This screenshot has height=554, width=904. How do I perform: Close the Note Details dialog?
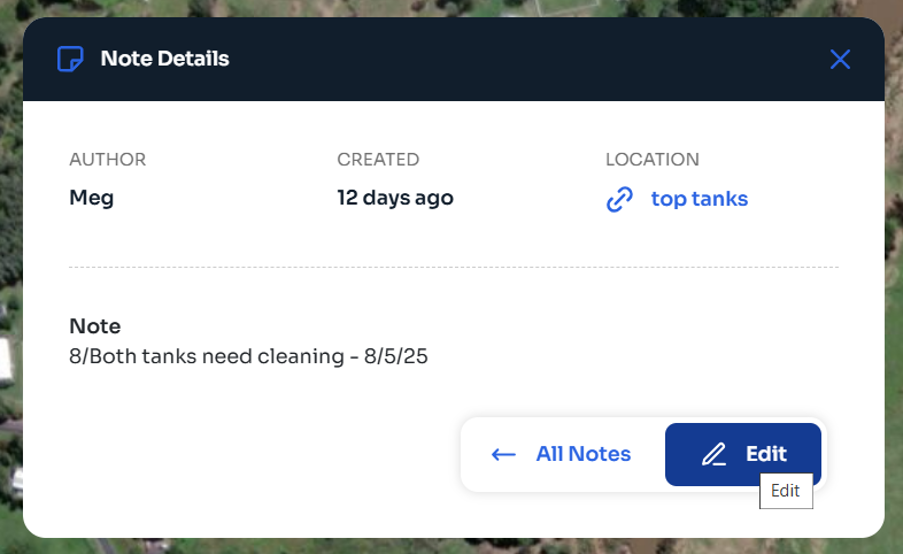840,59
